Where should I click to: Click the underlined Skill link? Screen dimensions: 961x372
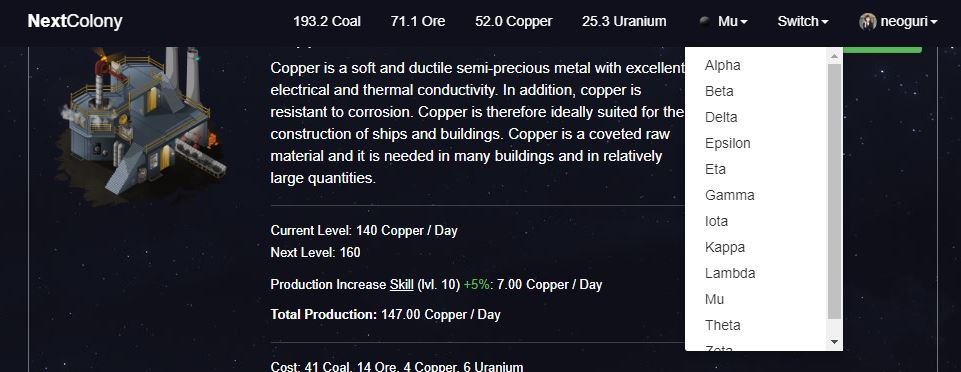[x=401, y=284]
